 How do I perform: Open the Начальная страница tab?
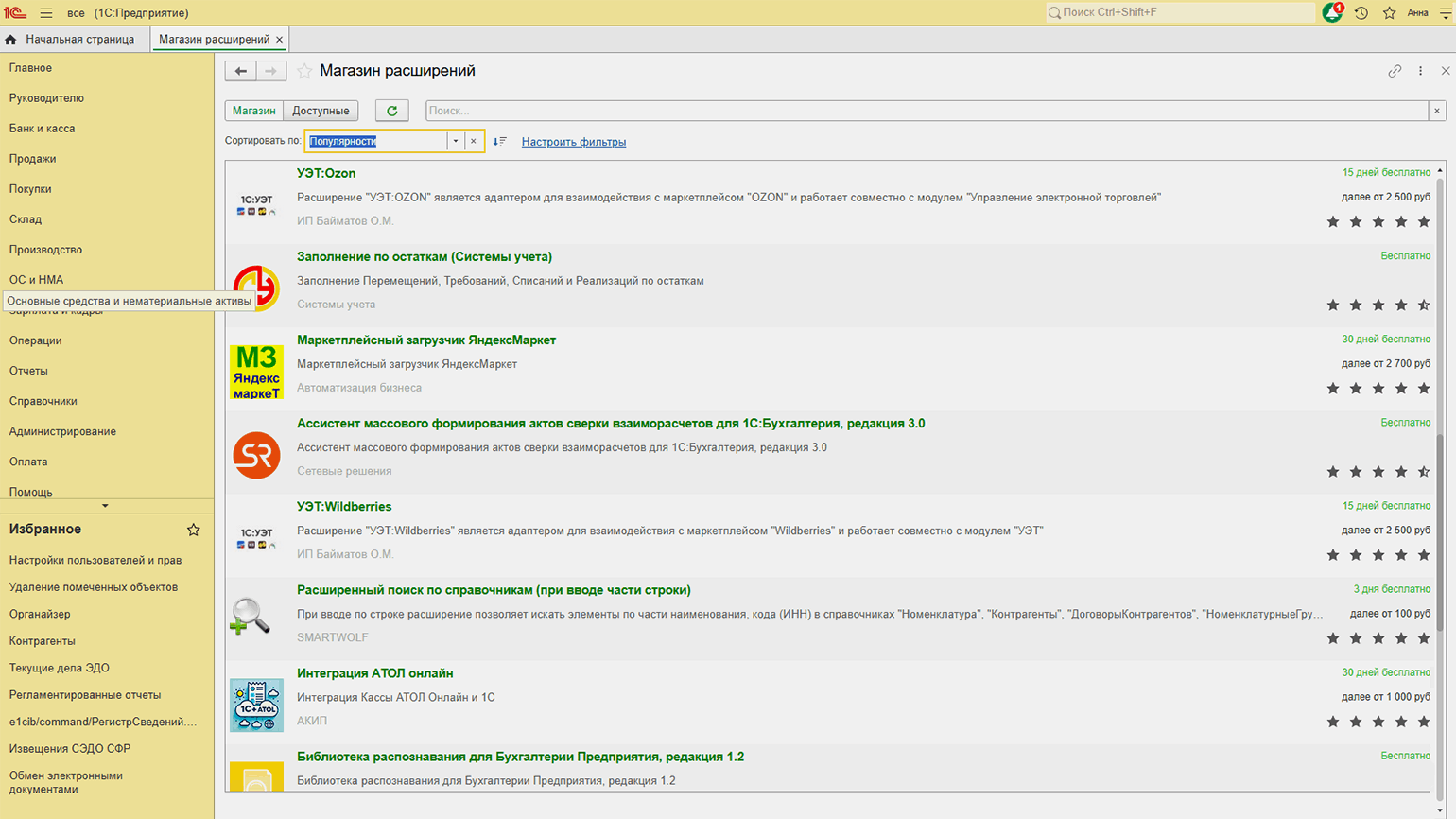pos(79,39)
